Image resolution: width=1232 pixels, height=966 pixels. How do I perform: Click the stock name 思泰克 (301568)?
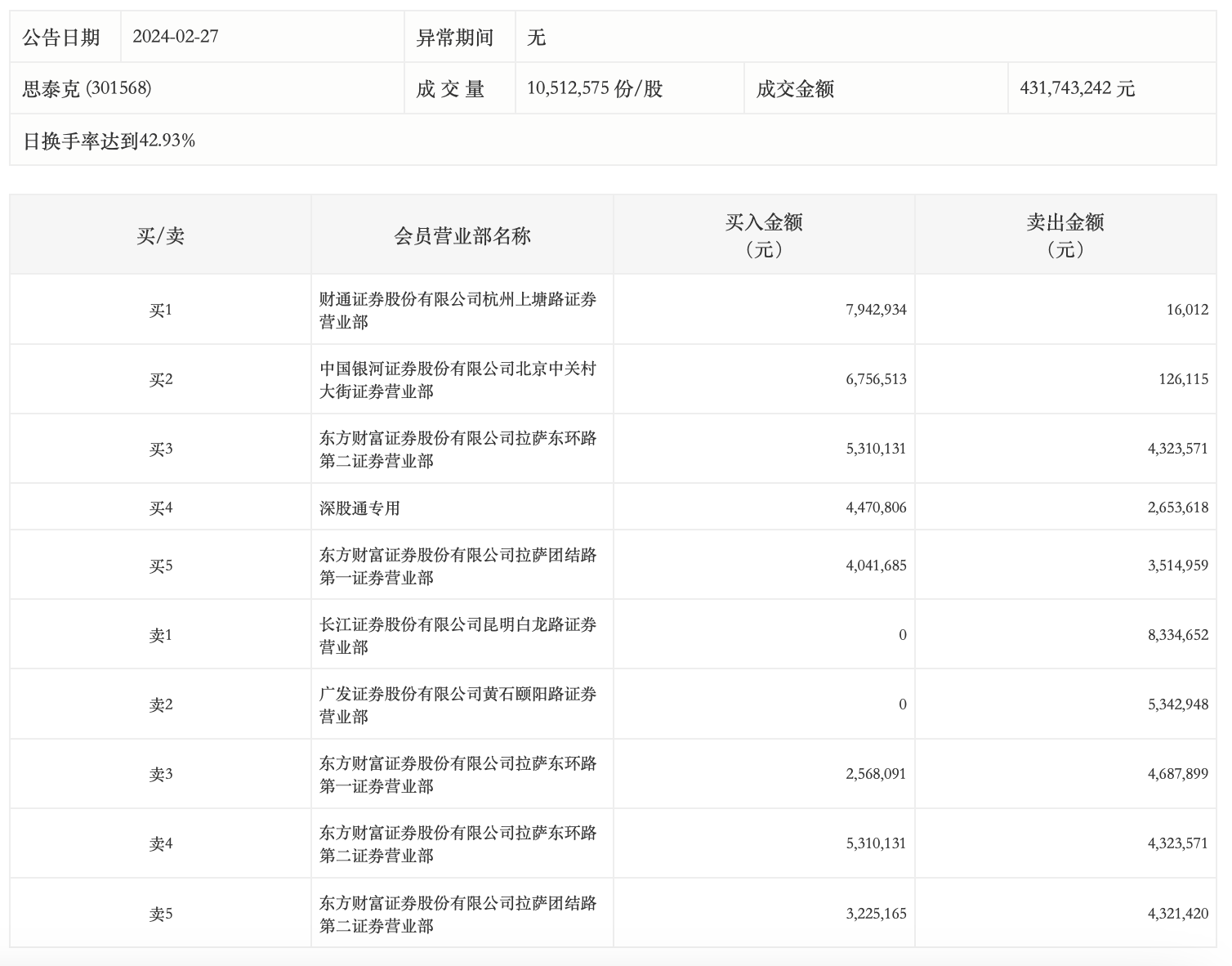(87, 89)
